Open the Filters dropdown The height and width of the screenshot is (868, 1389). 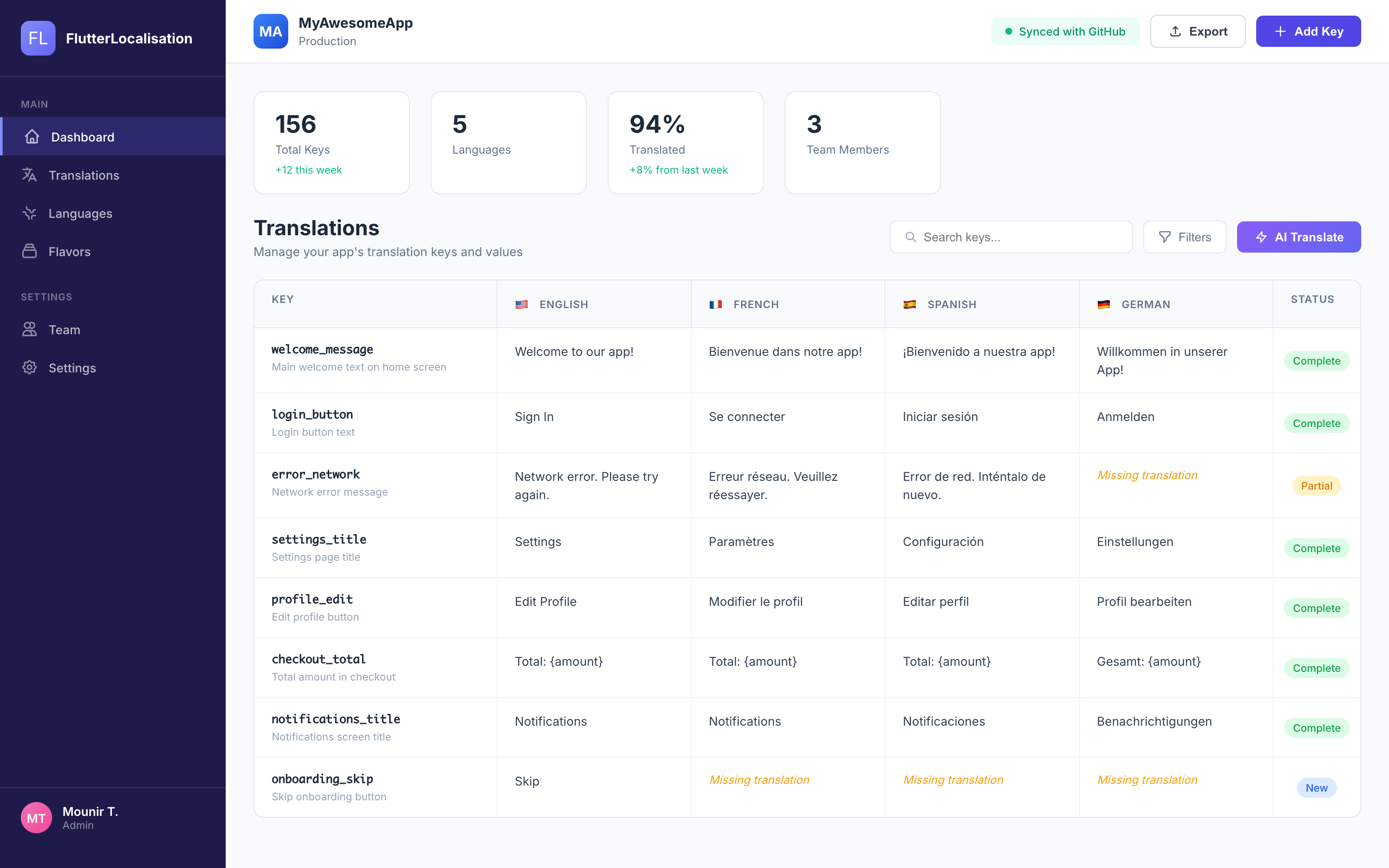pyautogui.click(x=1185, y=237)
